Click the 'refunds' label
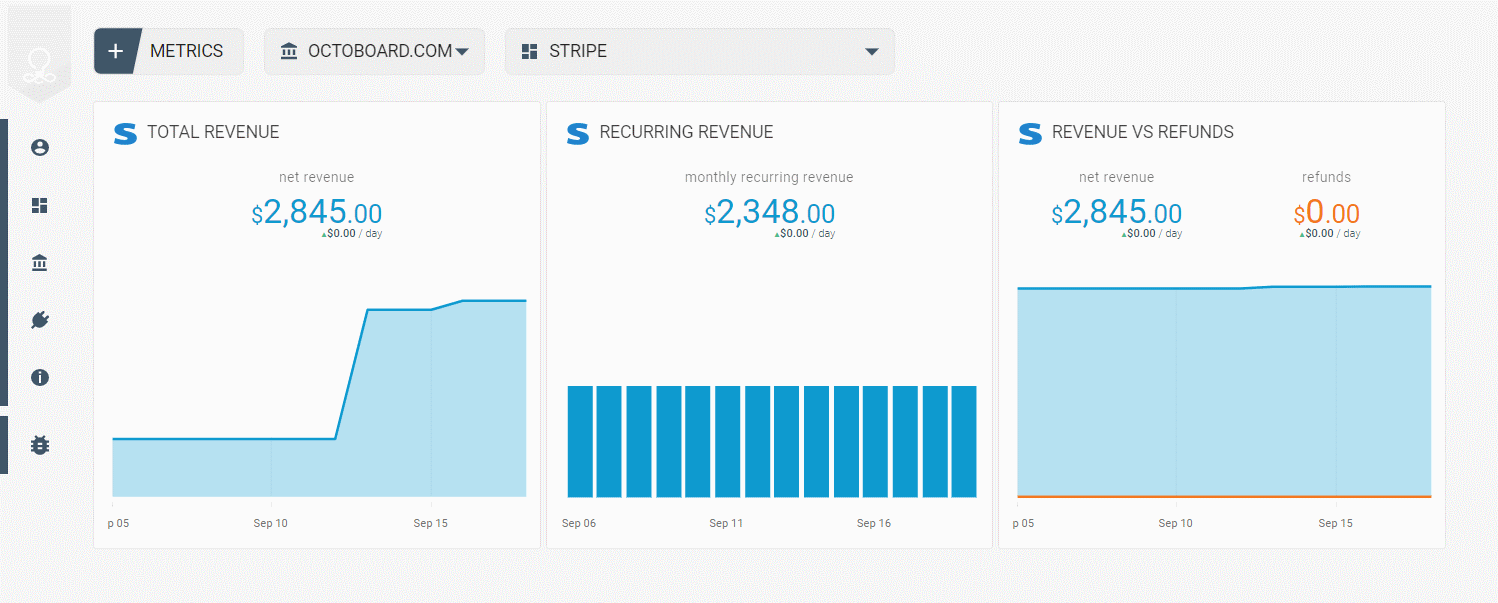 pyautogui.click(x=1326, y=177)
